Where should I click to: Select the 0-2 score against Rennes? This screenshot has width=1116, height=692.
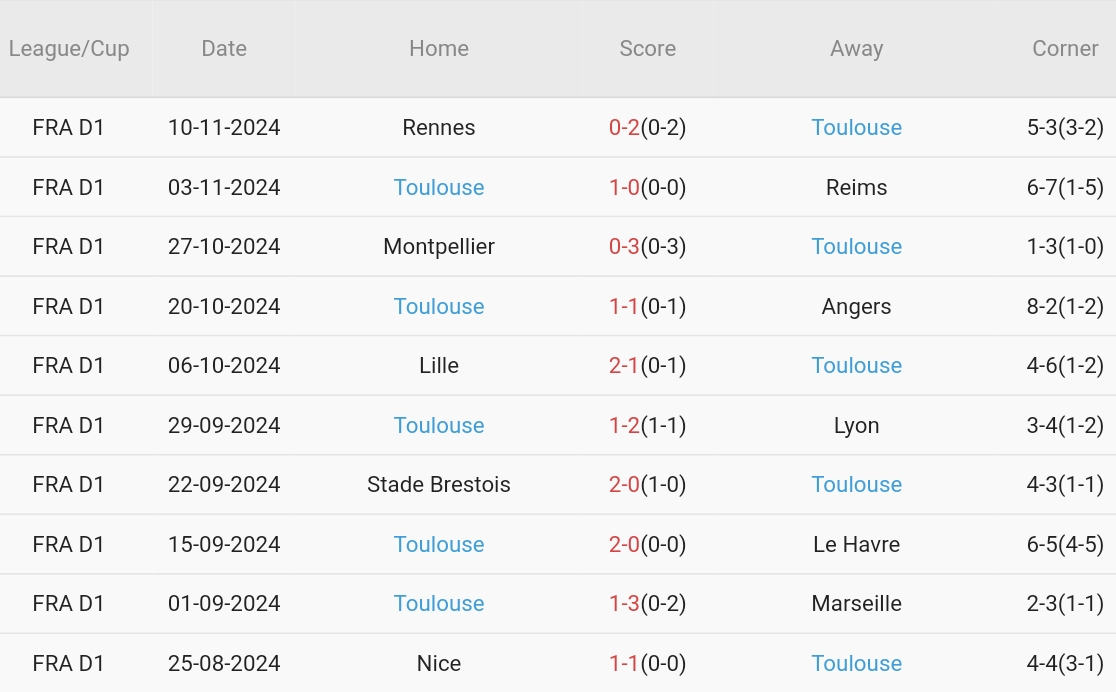624,127
